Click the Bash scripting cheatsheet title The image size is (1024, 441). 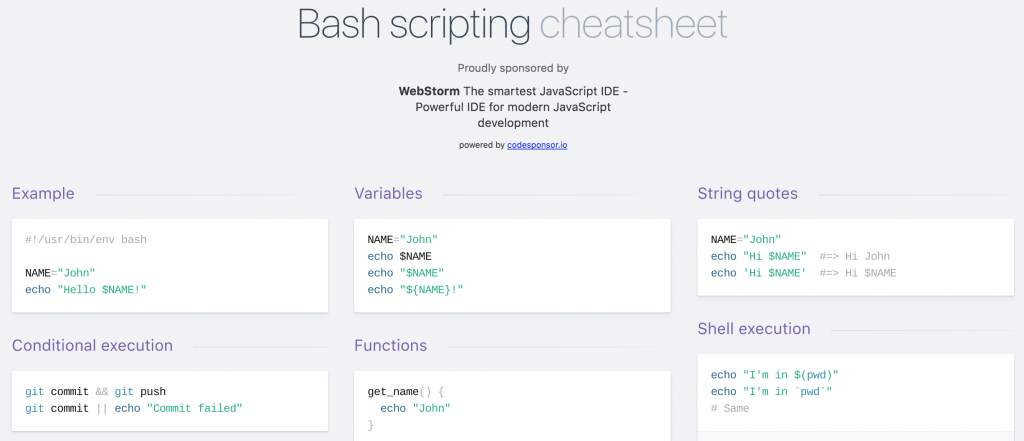point(513,24)
